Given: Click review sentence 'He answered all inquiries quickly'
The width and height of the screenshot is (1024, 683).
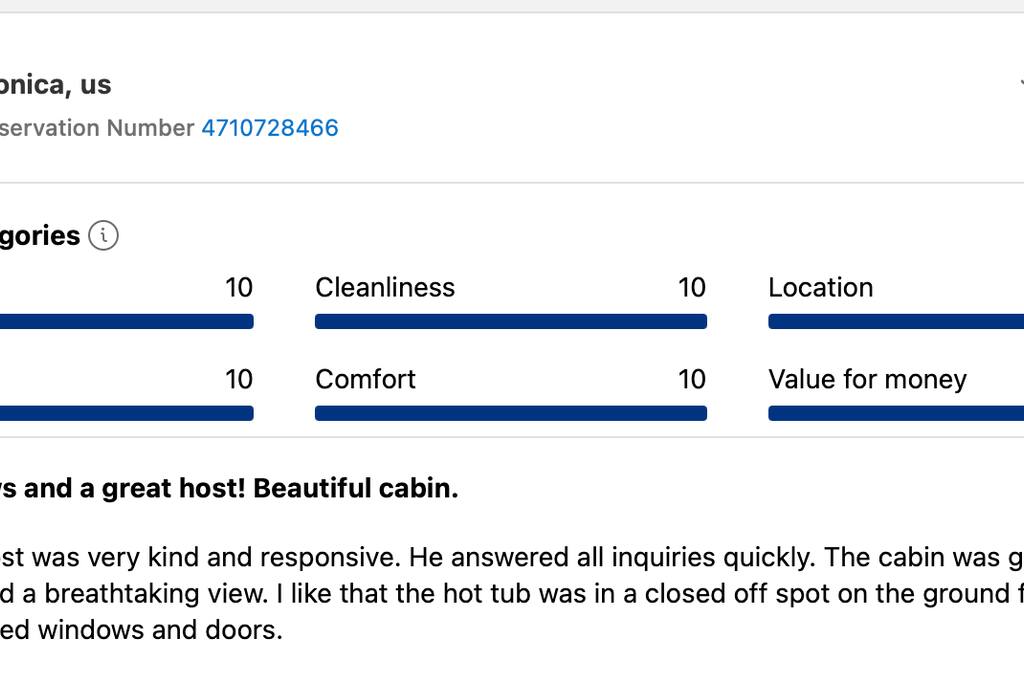Looking at the screenshot, I should pyautogui.click(x=612, y=557).
